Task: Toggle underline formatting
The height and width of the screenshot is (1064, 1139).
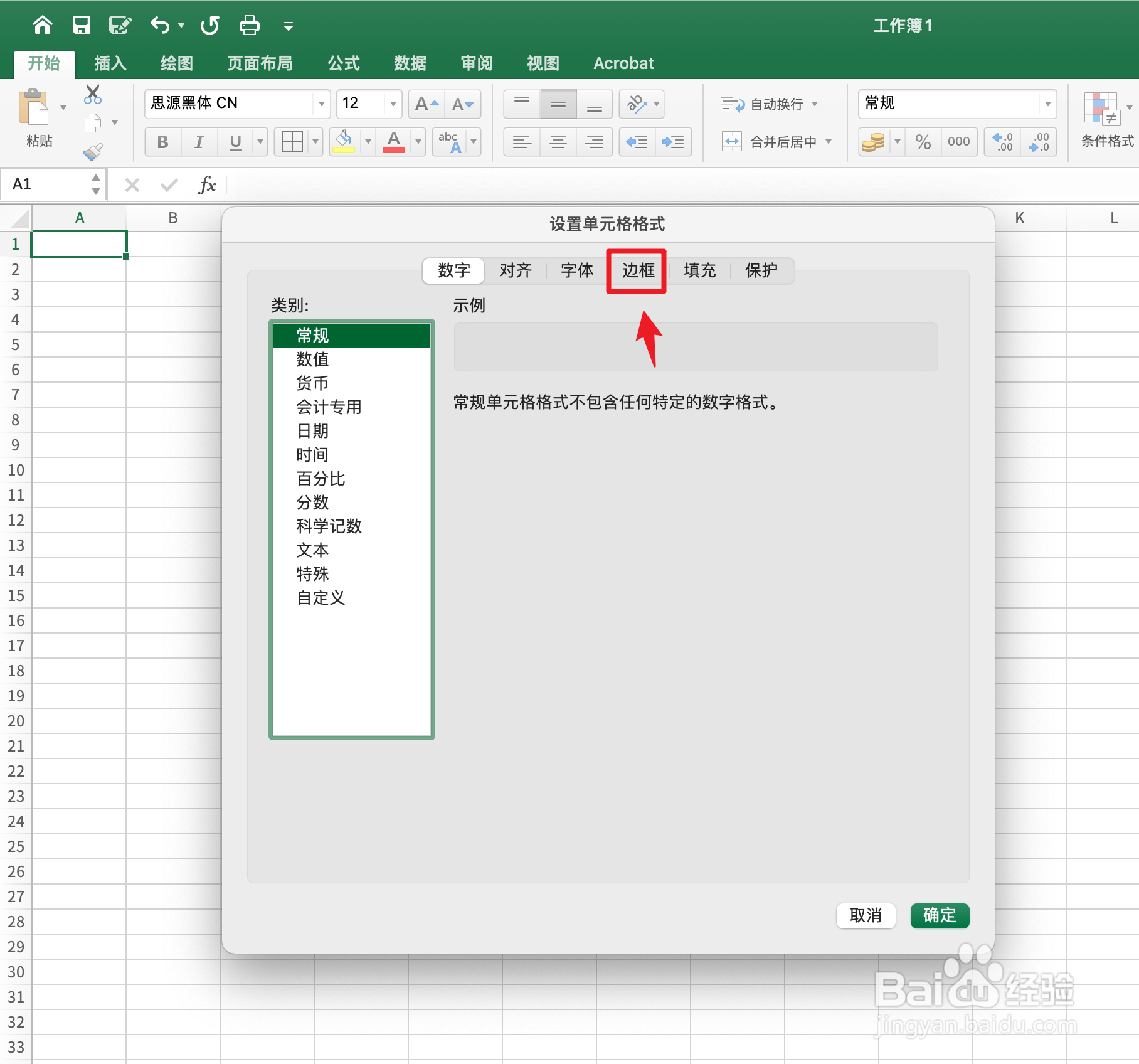Action: pyautogui.click(x=235, y=141)
